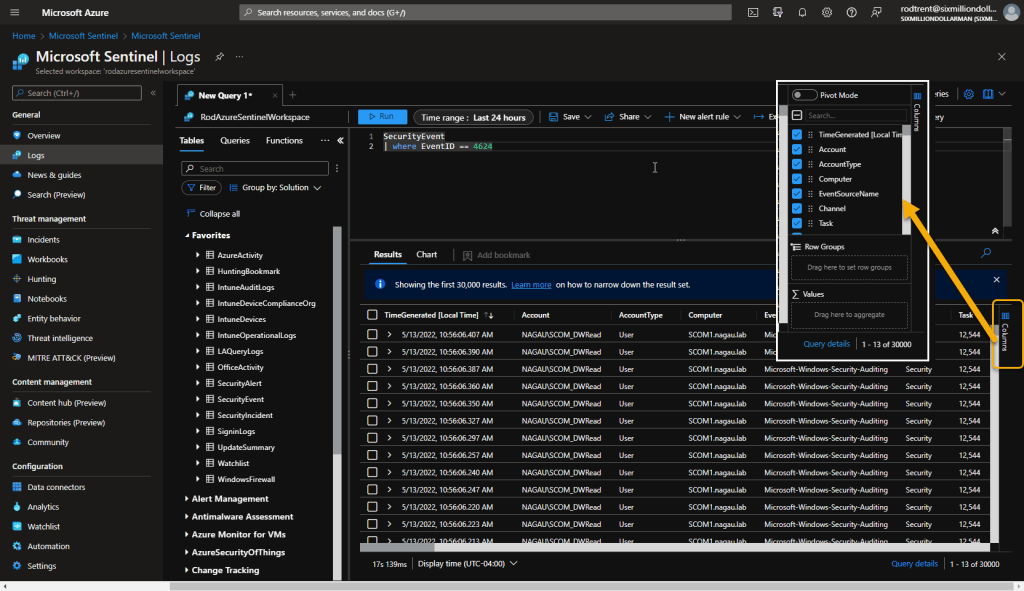Expand the SecurityEvent table node
This screenshot has height=591, width=1024.
pyautogui.click(x=198, y=399)
